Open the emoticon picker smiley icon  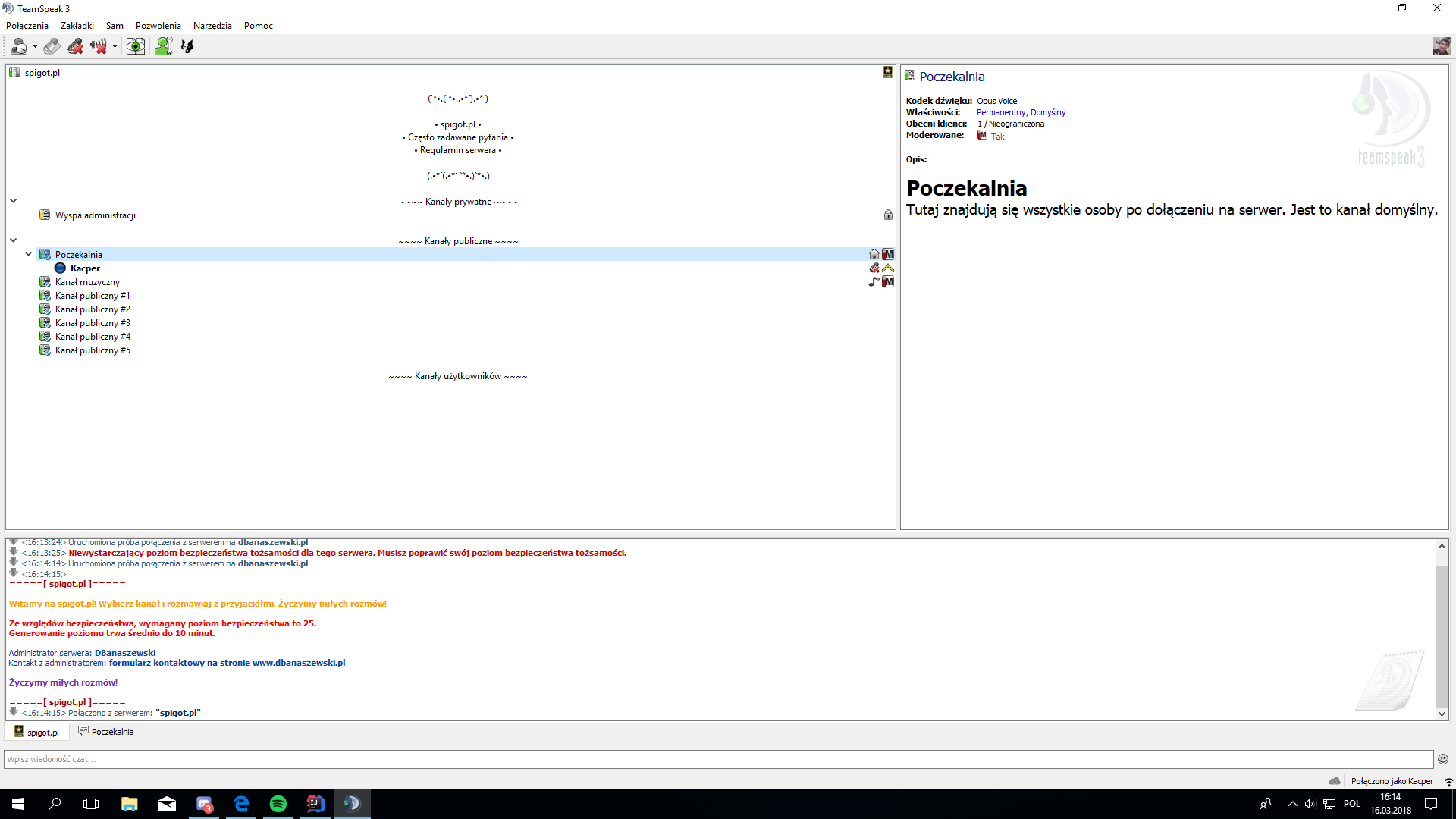pyautogui.click(x=1443, y=759)
